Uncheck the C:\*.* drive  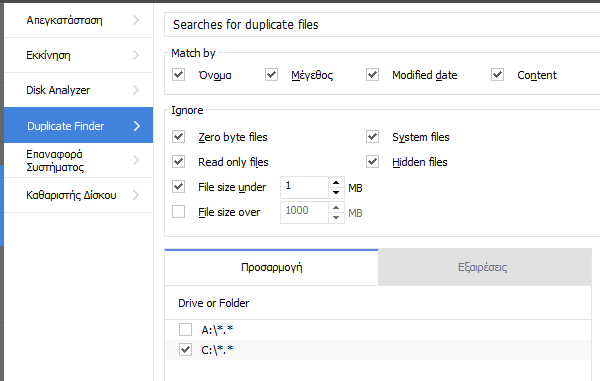[186, 349]
